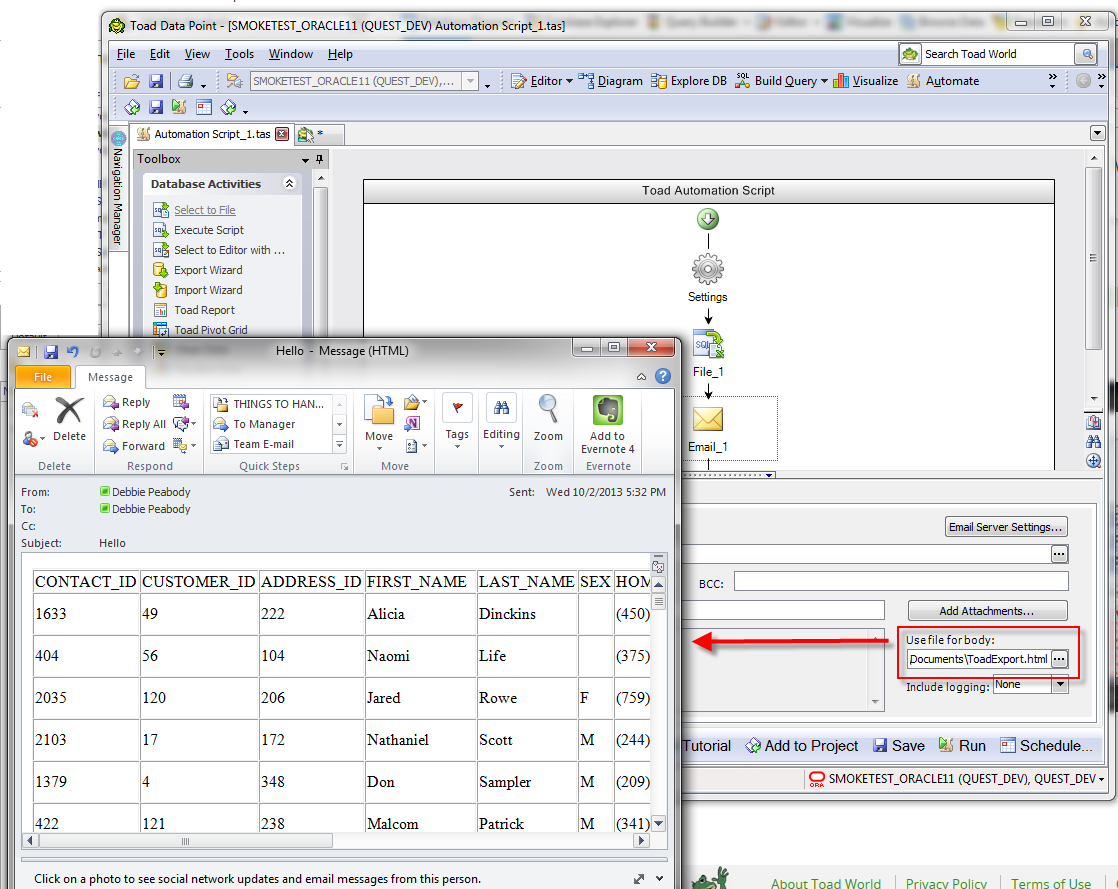Click Add to Evernote 4 in the message ribbon
Screen dimensions: 1118x889
click(607, 425)
